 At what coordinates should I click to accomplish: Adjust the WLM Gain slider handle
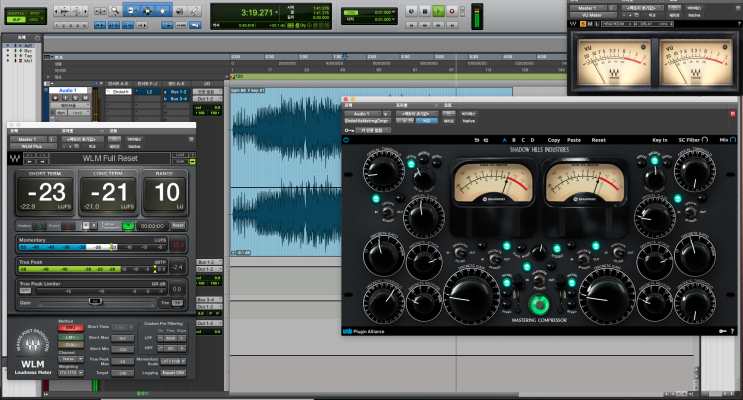(x=93, y=302)
